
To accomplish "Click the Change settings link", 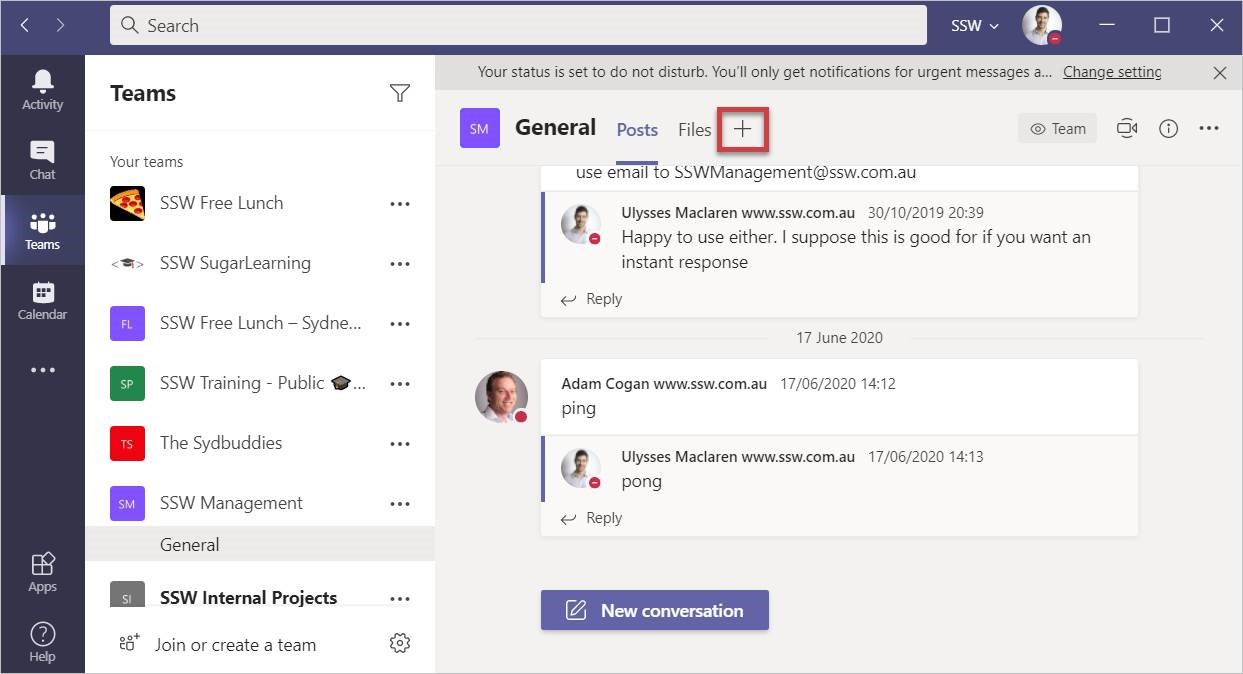I will (x=1112, y=72).
